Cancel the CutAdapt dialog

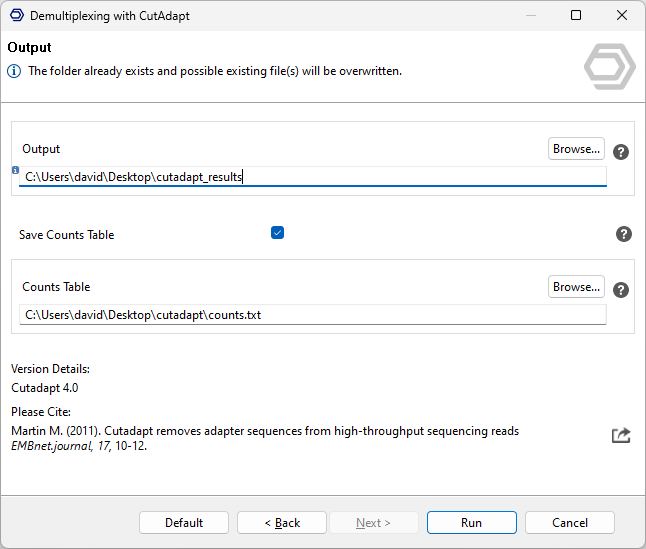point(570,523)
